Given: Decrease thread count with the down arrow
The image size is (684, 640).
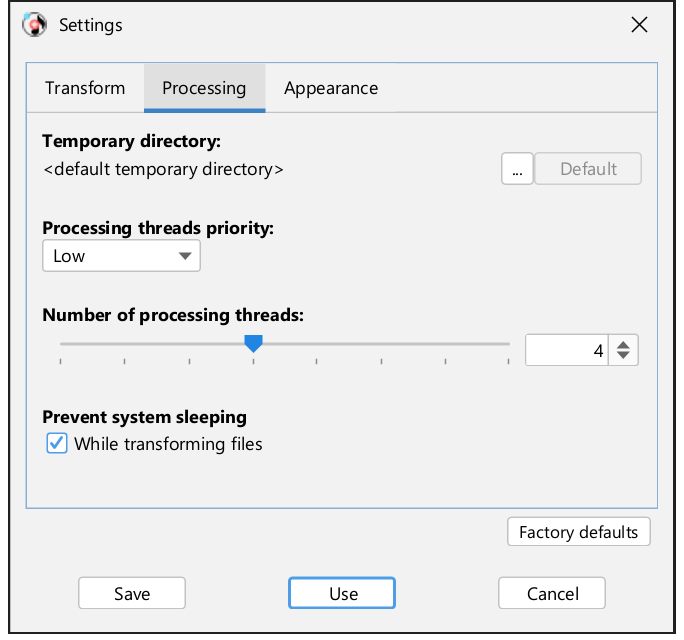Looking at the screenshot, I should pyautogui.click(x=623, y=356).
